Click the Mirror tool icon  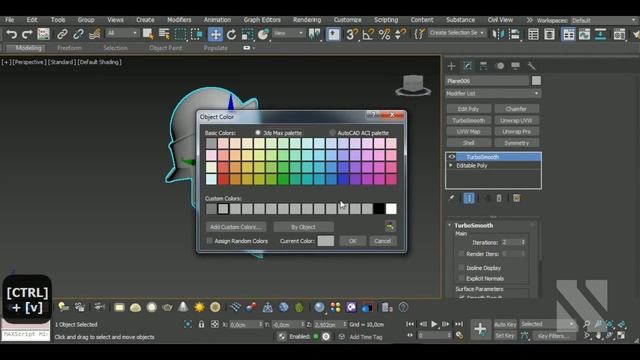coord(498,34)
